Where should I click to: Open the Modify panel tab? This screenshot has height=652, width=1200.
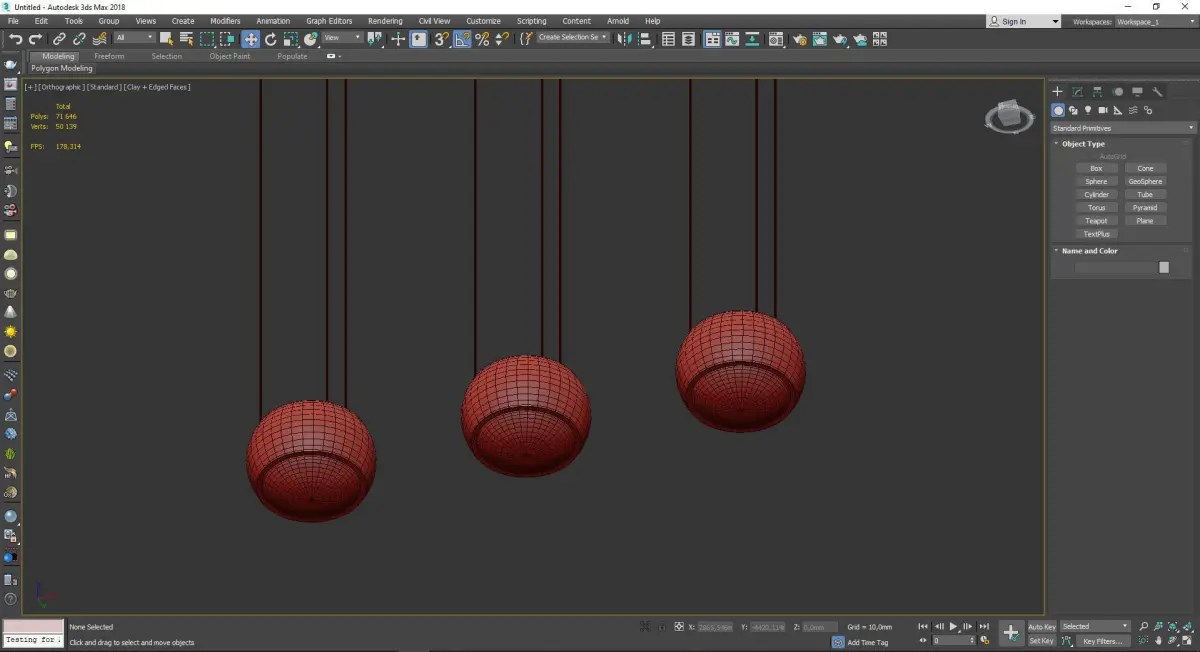point(1077,91)
